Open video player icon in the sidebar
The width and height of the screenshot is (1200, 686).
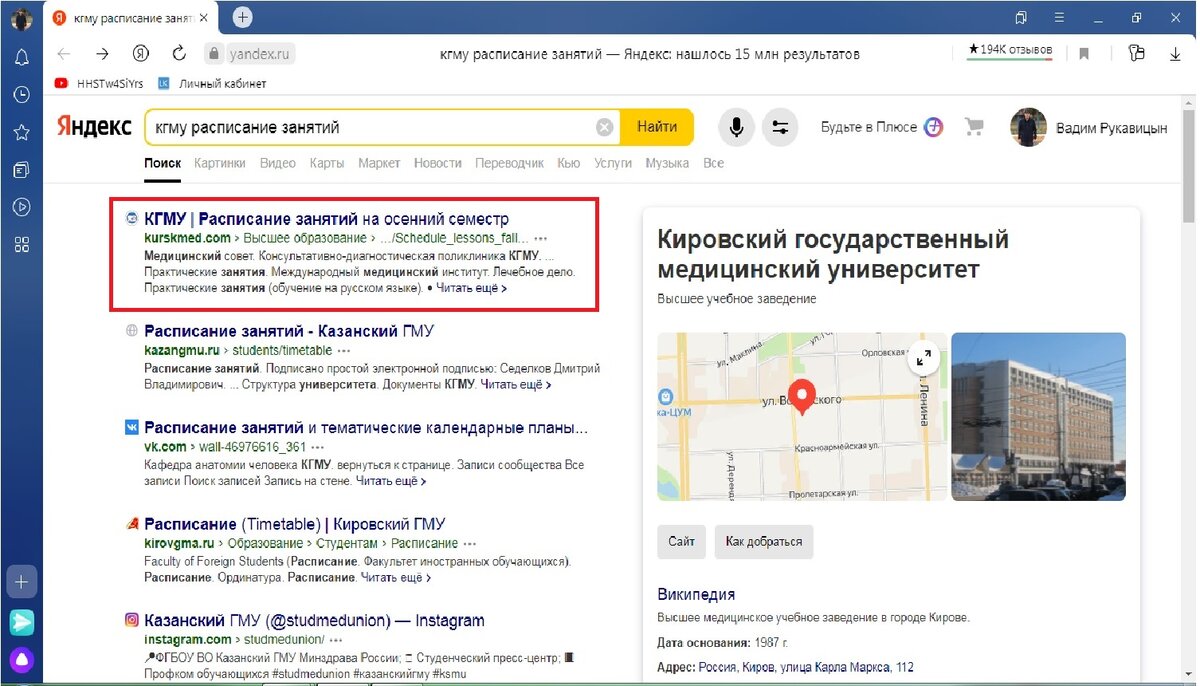click(22, 207)
